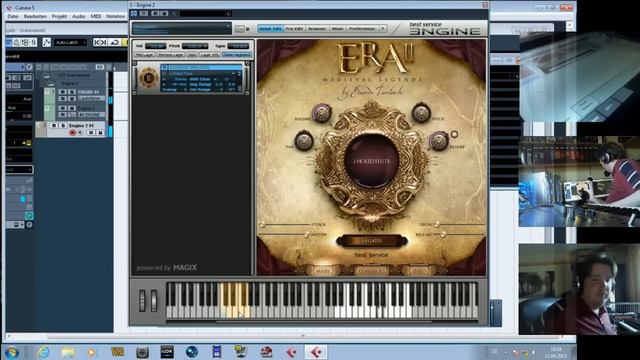Image resolution: width=640 pixels, height=360 pixels.
Task: Select the highlighted layer name row
Action: point(202,67)
